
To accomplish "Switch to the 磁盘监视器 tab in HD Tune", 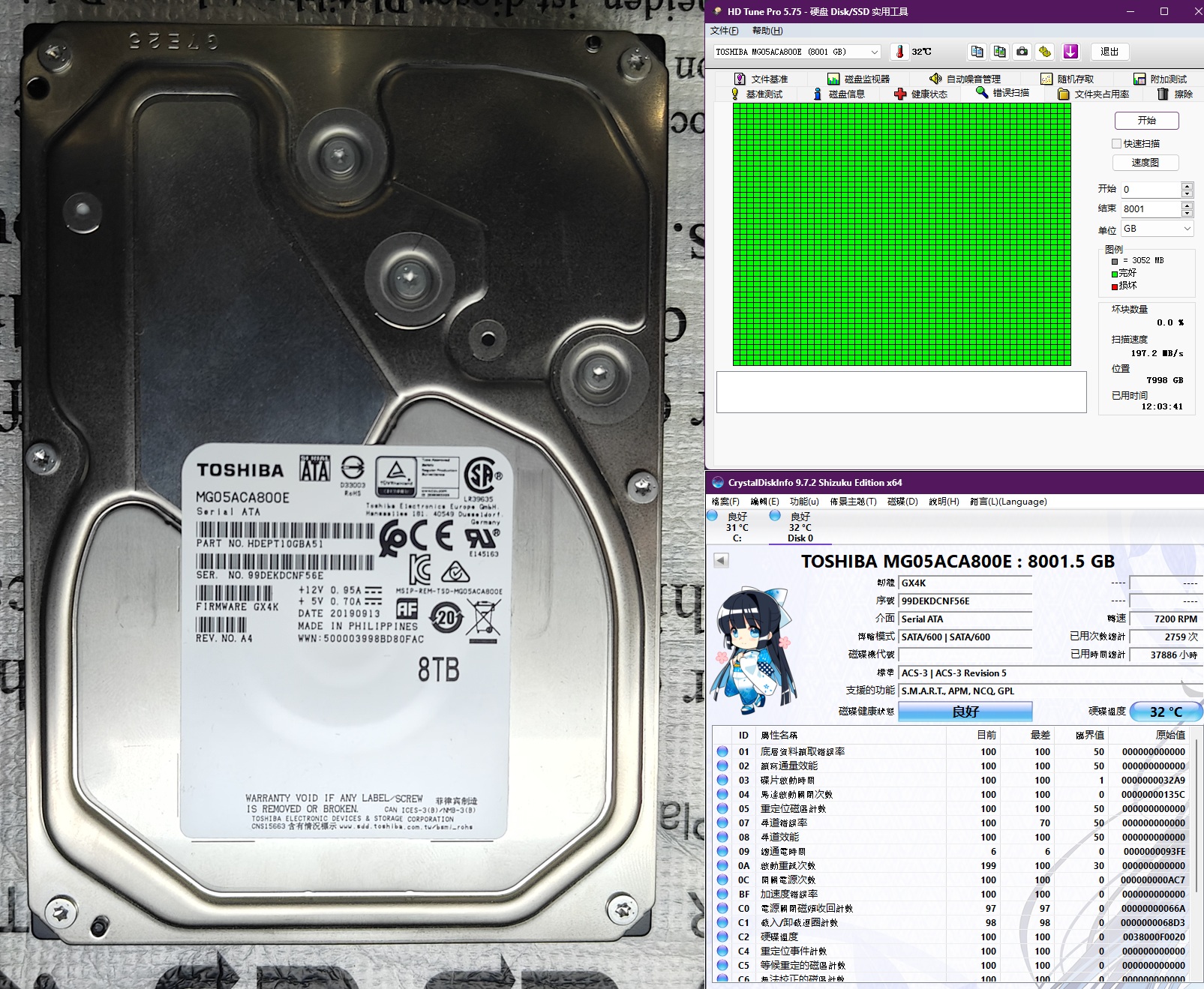I will (859, 79).
